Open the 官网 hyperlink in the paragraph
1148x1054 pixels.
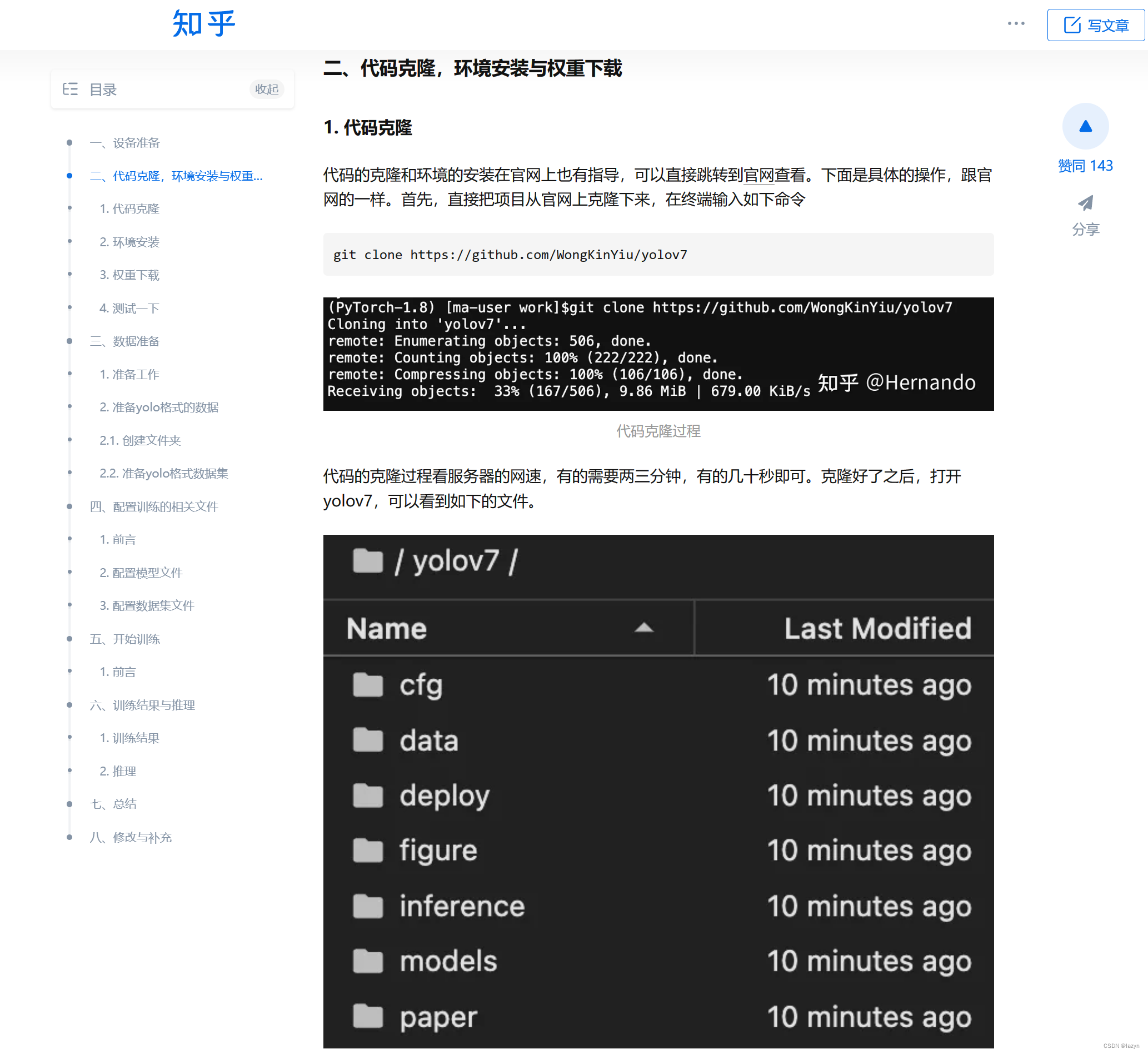[758, 175]
